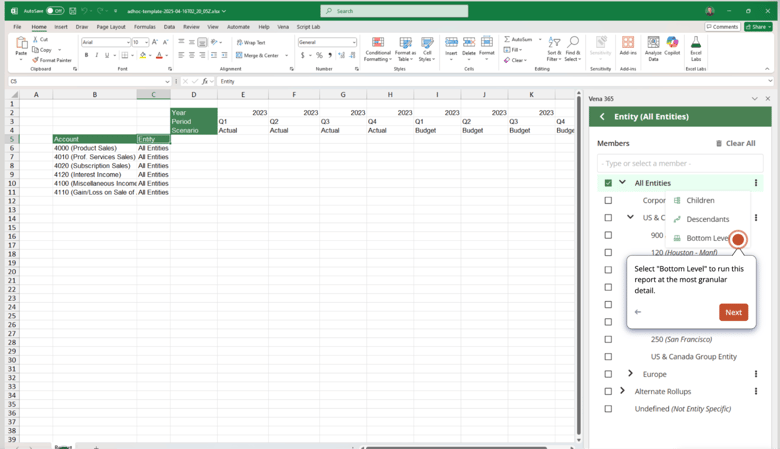This screenshot has height=449, width=780.
Task: Click the Next button in tooltip
Action: coord(733,312)
